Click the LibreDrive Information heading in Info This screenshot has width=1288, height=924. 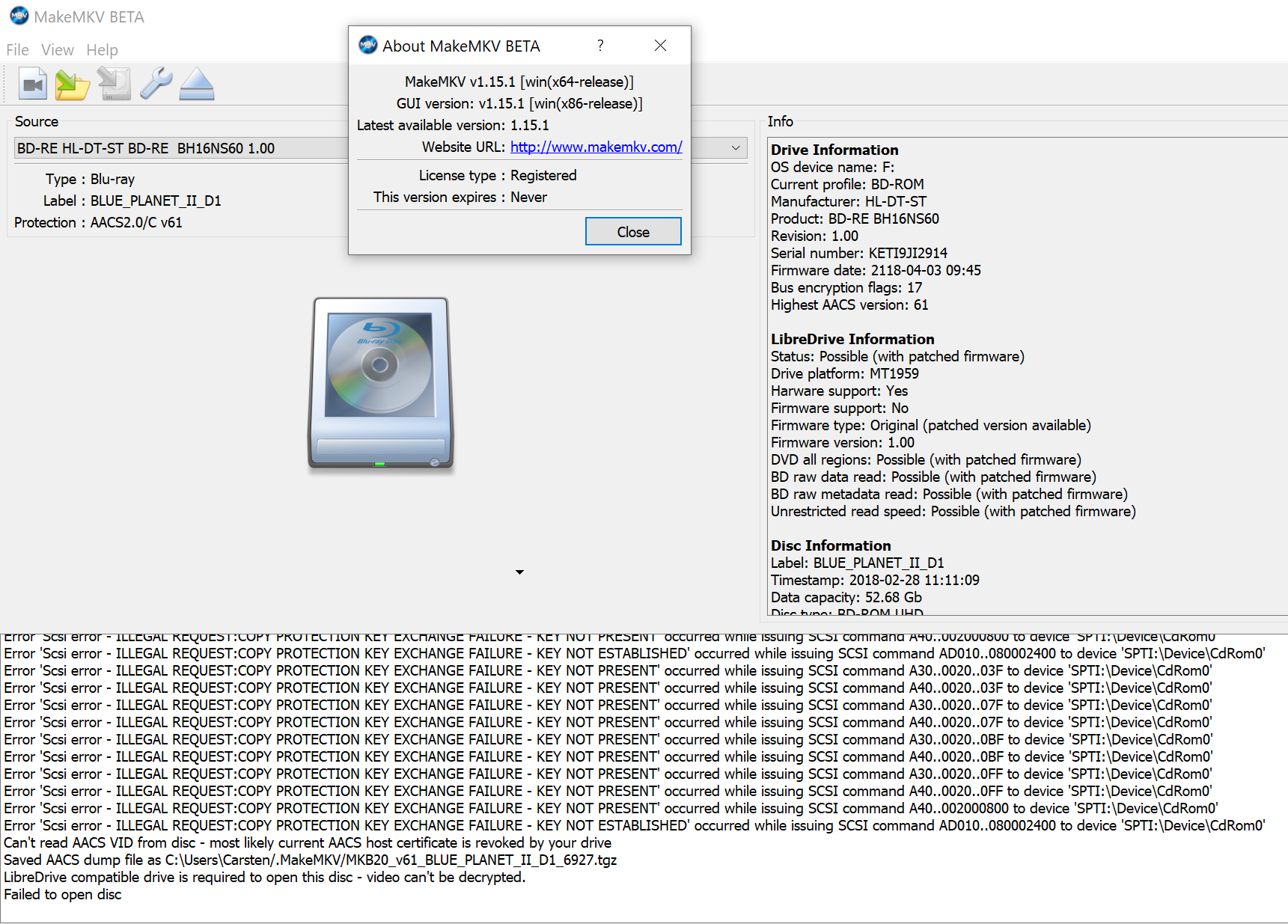click(852, 339)
